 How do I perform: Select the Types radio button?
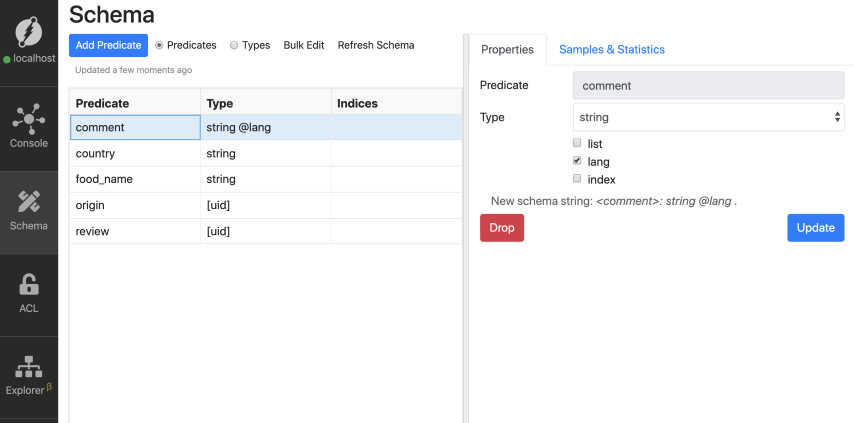(x=234, y=45)
